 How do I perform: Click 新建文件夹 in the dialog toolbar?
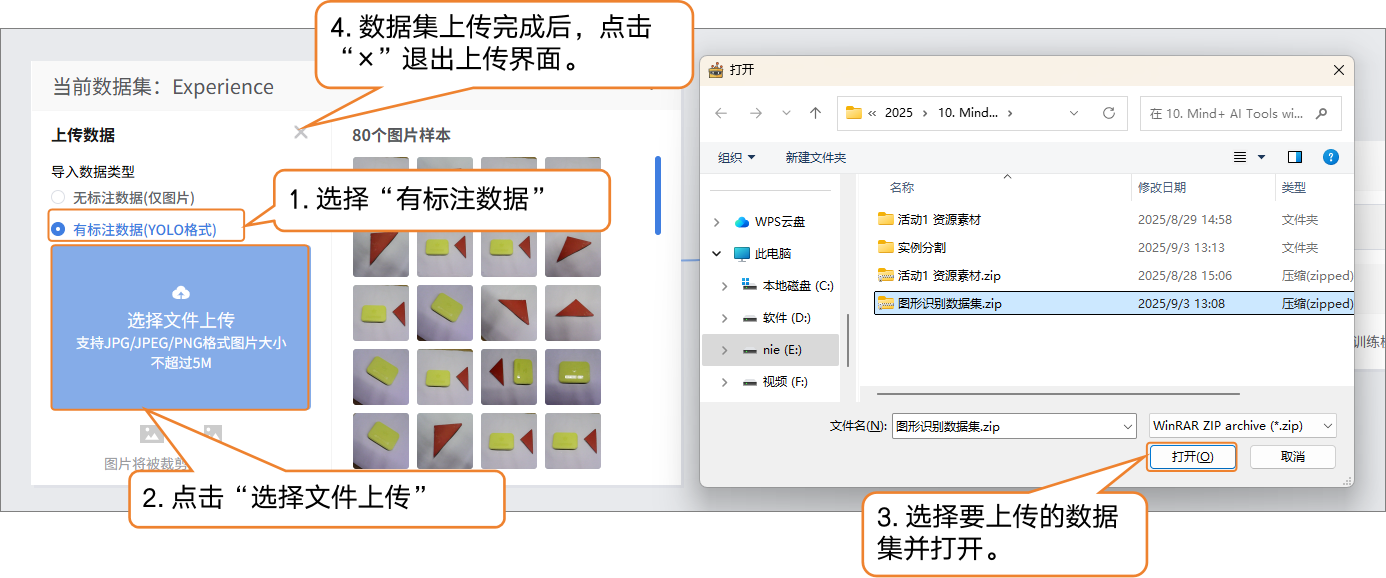click(x=815, y=158)
